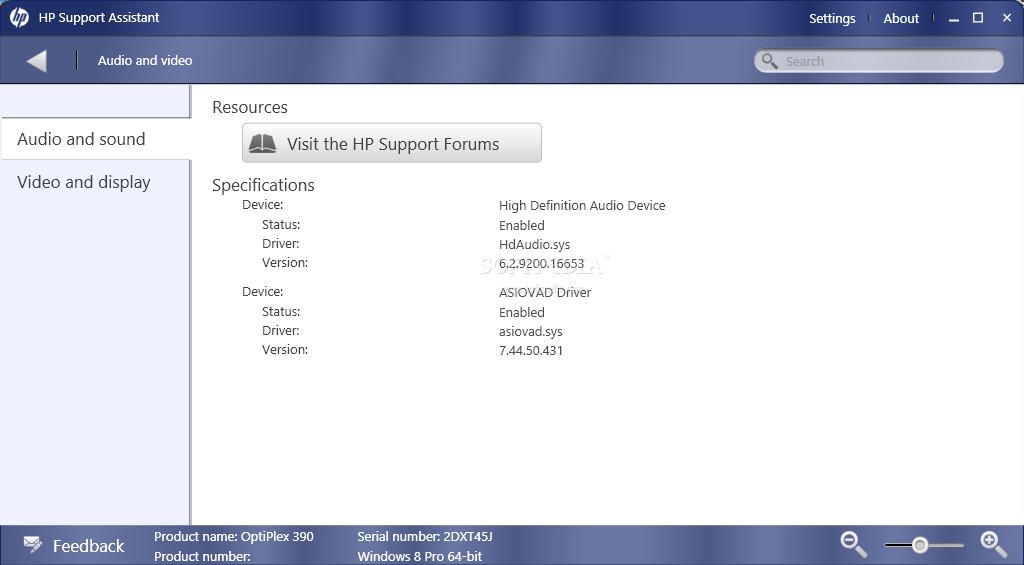Click Windows 8 Pro 64-bit text
The width and height of the screenshot is (1024, 565).
point(419,557)
